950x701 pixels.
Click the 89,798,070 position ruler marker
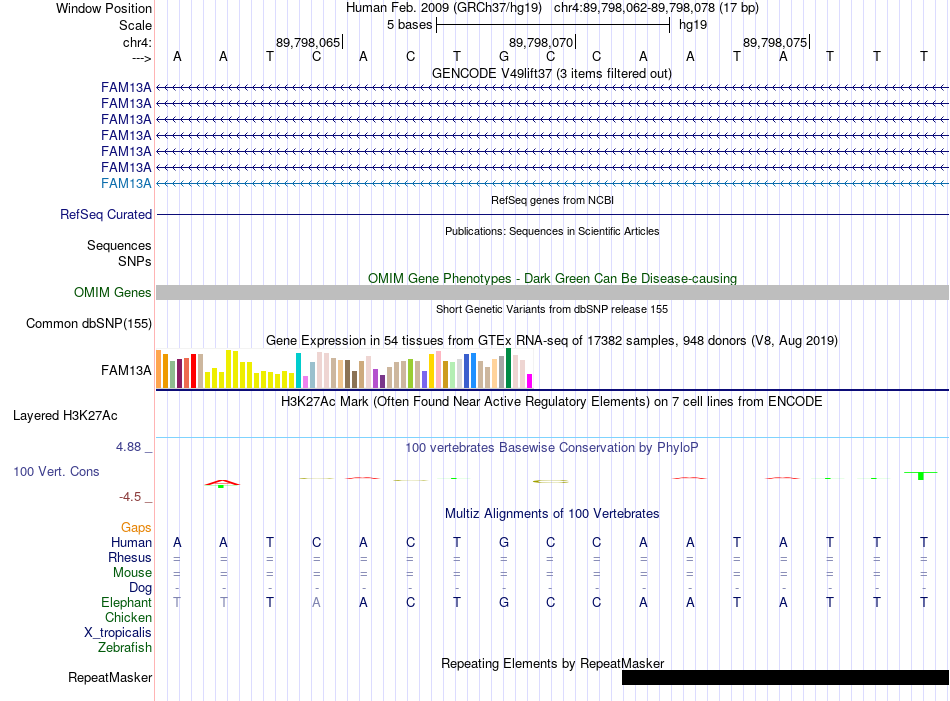coord(541,42)
